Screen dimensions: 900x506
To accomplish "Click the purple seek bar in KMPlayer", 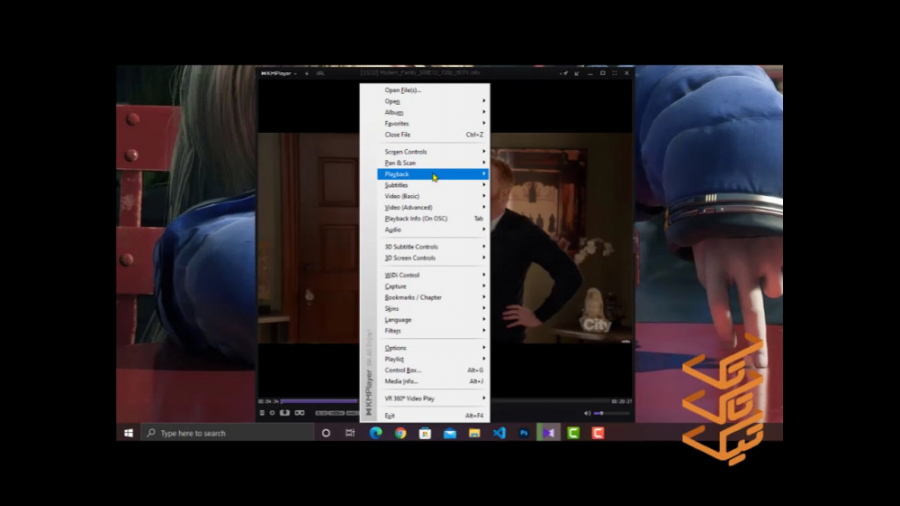I will pyautogui.click(x=320, y=402).
